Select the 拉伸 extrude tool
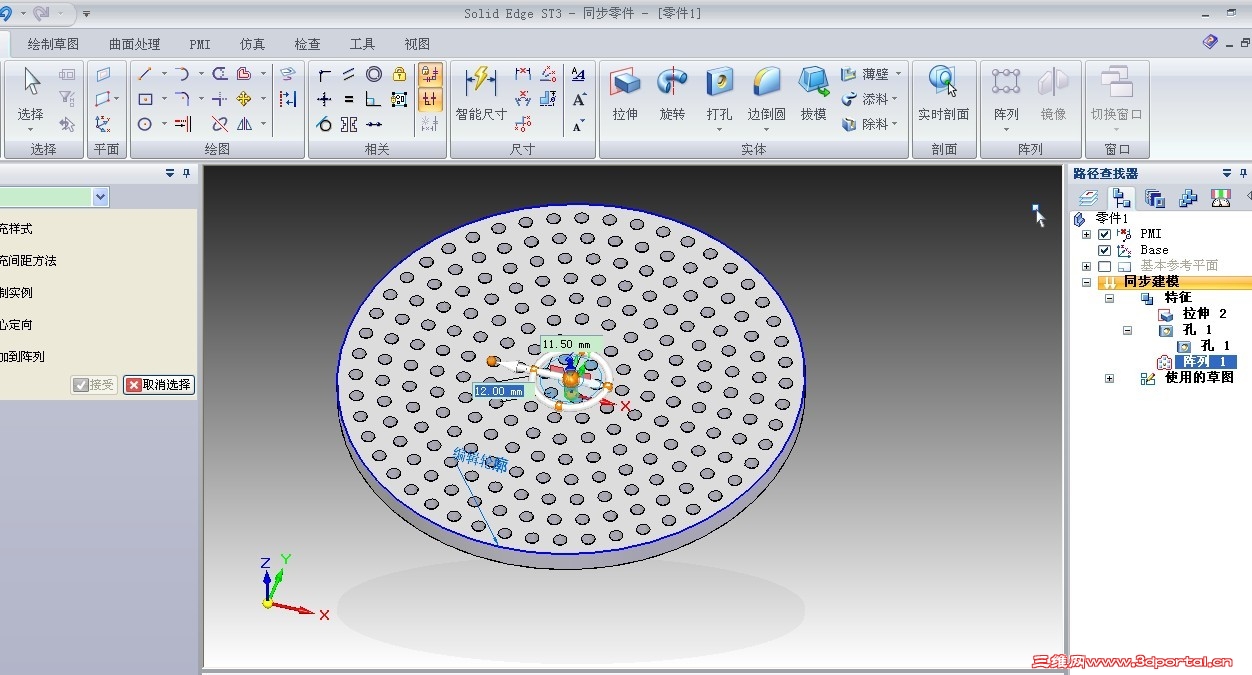The width and height of the screenshot is (1252, 675). click(625, 95)
